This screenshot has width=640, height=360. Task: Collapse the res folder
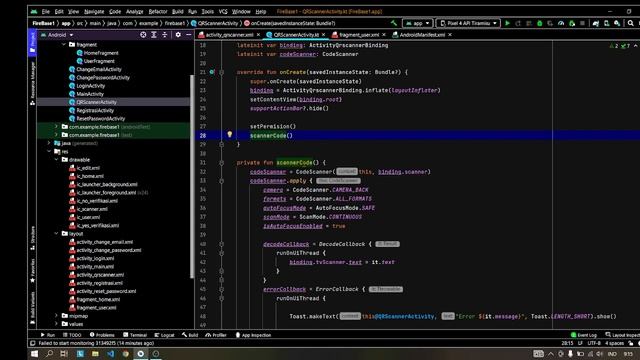(49, 151)
